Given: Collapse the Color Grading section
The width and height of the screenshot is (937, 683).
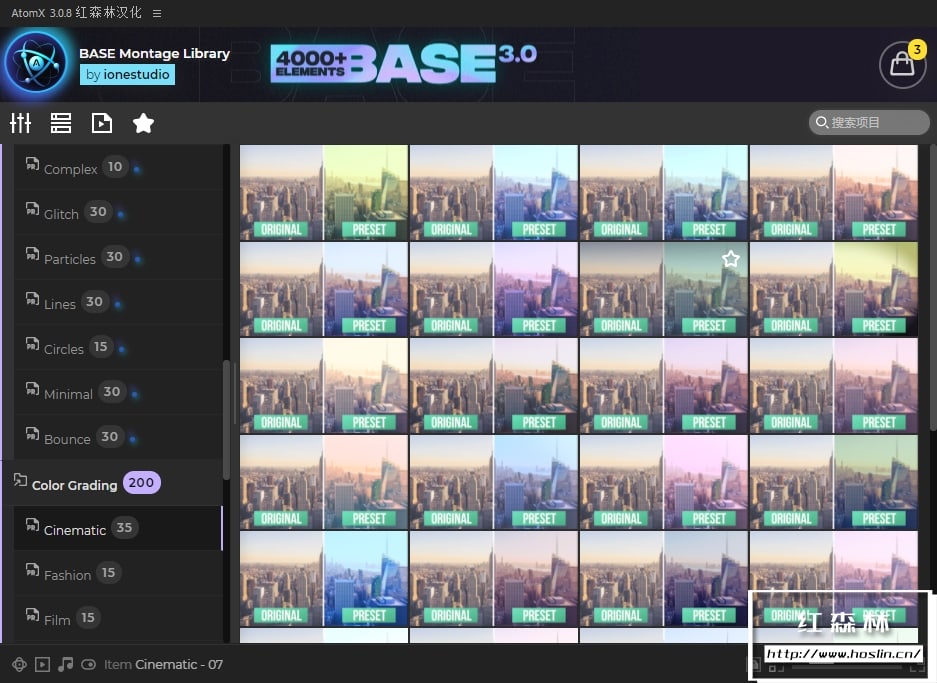Looking at the screenshot, I should (114, 483).
